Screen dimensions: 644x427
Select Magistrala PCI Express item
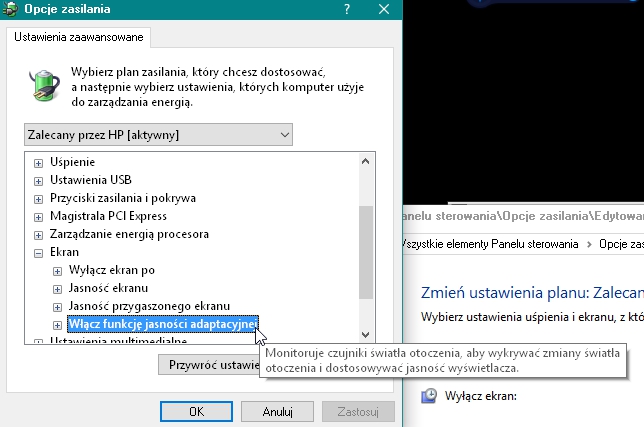click(108, 216)
